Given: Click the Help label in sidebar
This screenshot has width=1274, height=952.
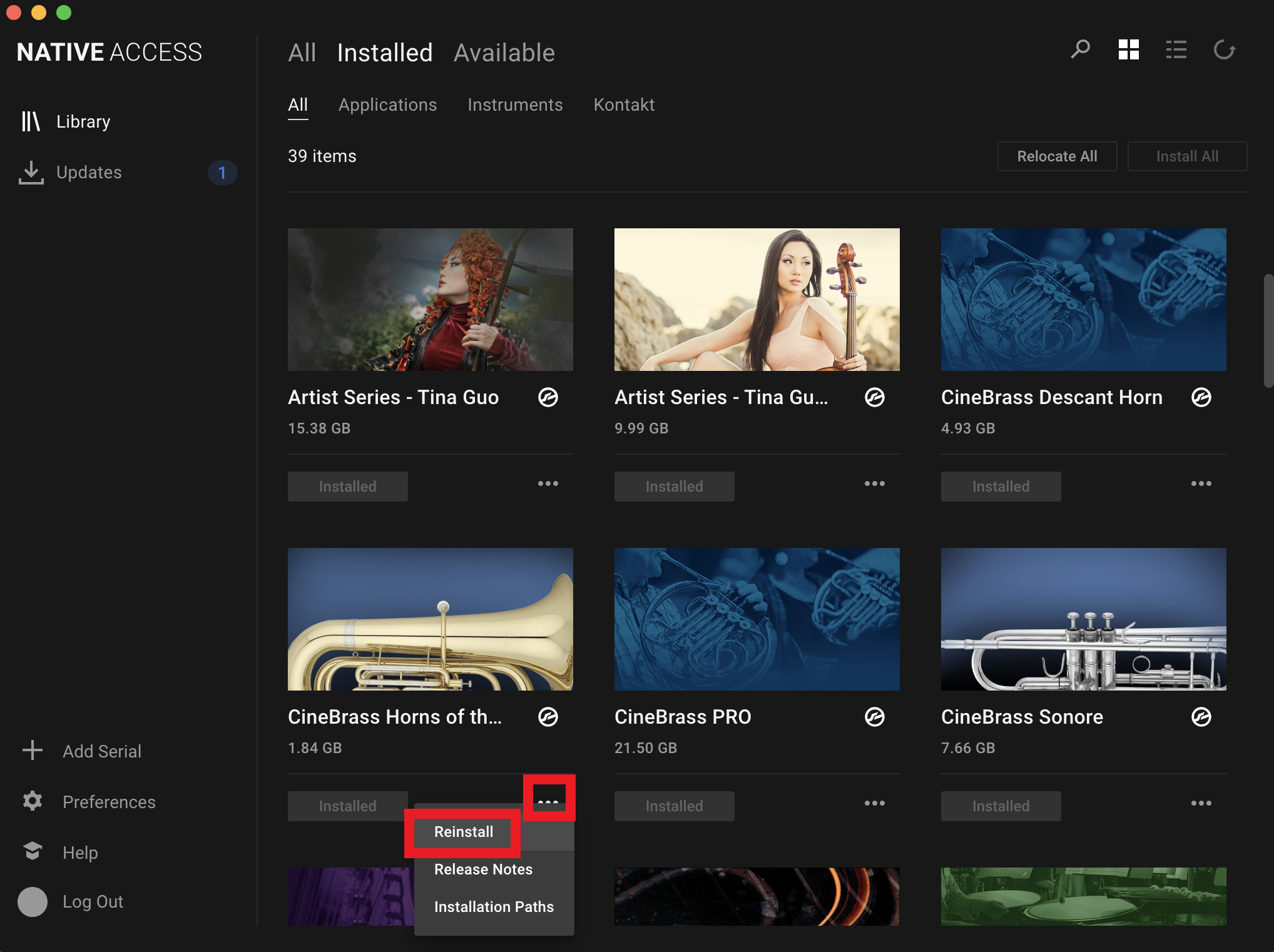Looking at the screenshot, I should click(80, 853).
